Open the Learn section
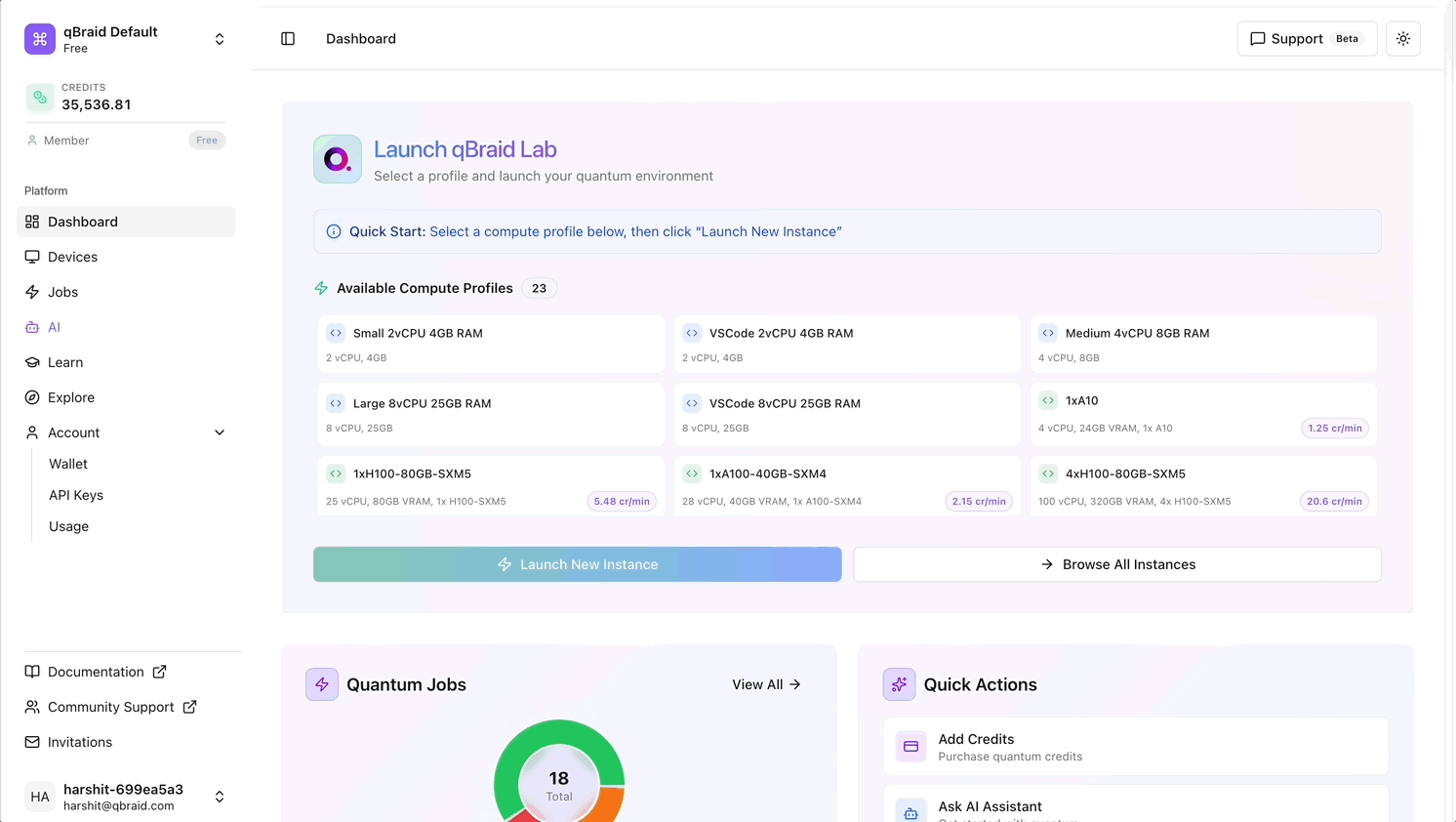1456x822 pixels. pos(126,362)
